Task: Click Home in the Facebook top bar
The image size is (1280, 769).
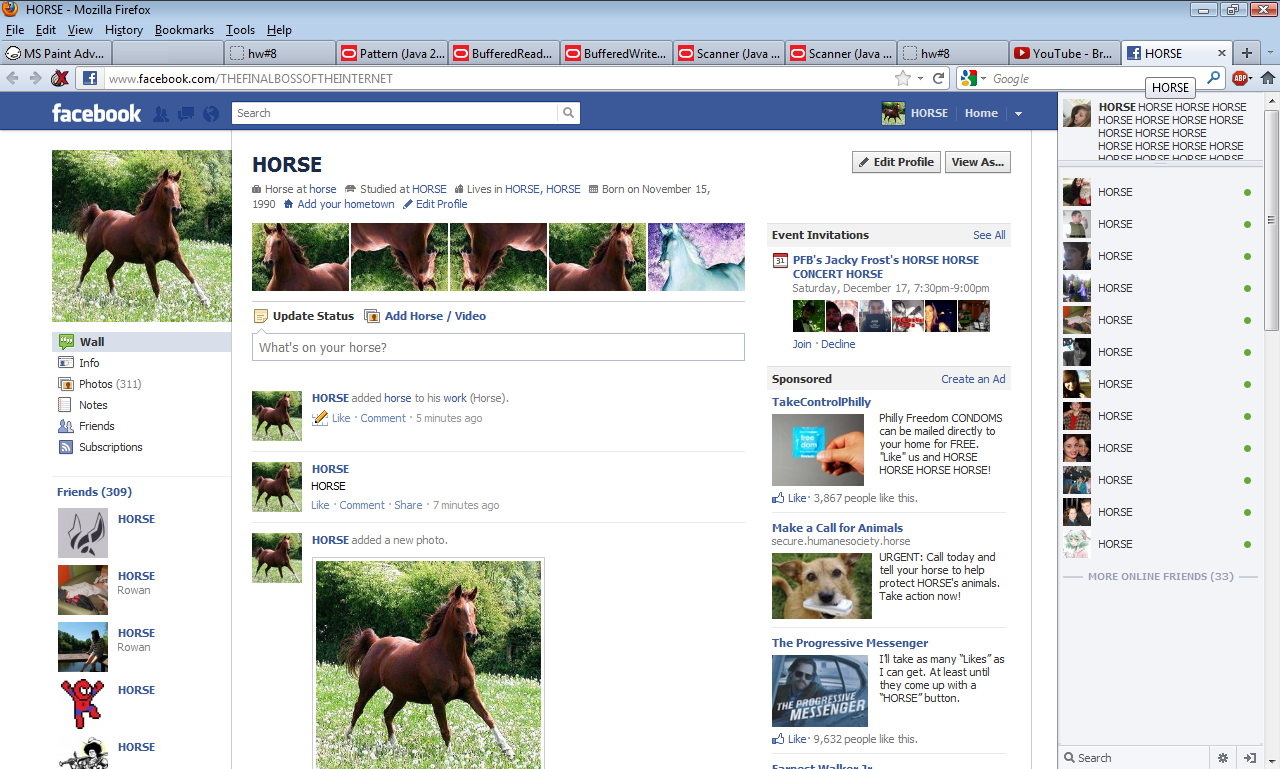Action: pyautogui.click(x=981, y=113)
